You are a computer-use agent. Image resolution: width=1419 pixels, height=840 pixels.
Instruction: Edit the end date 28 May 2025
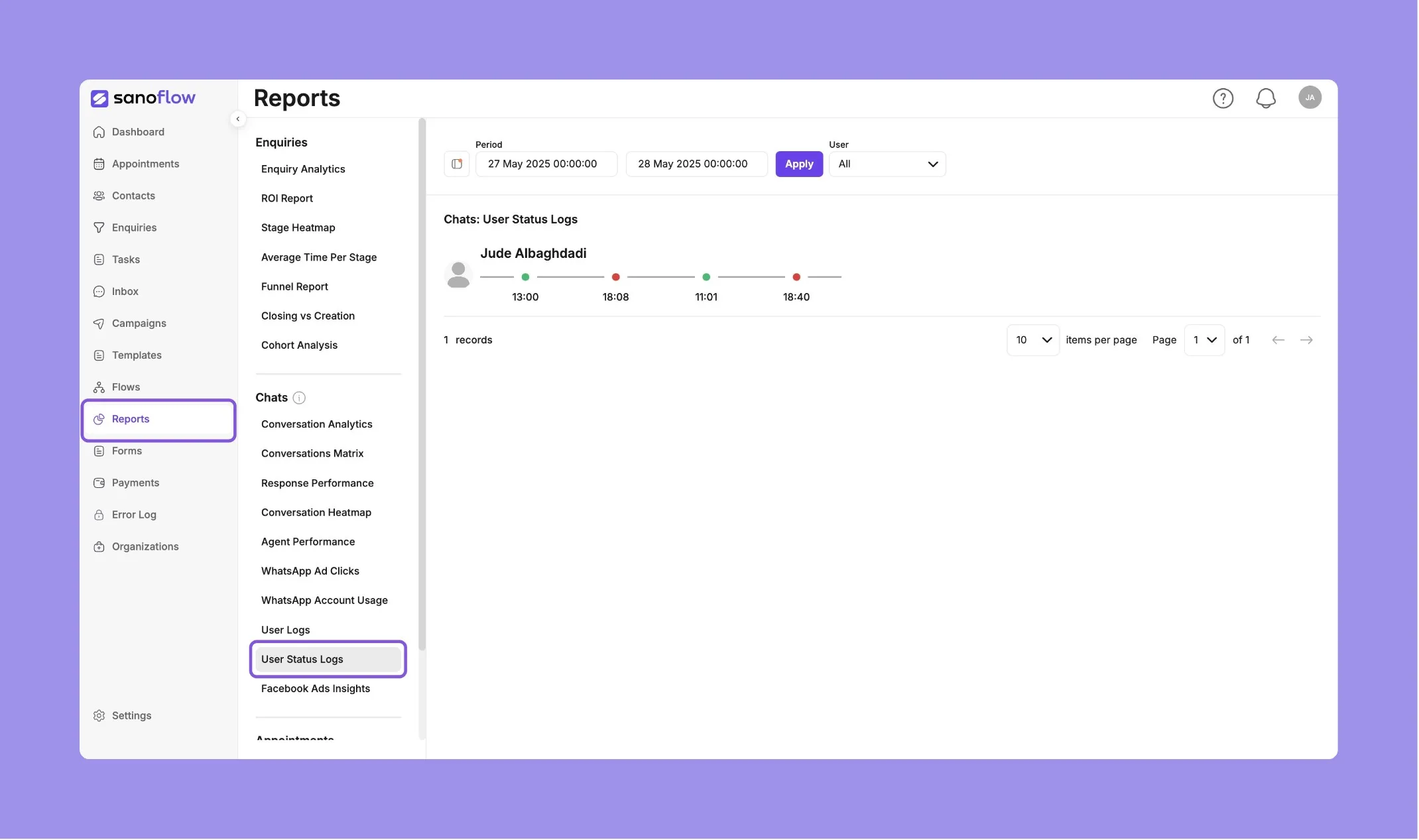[696, 164]
